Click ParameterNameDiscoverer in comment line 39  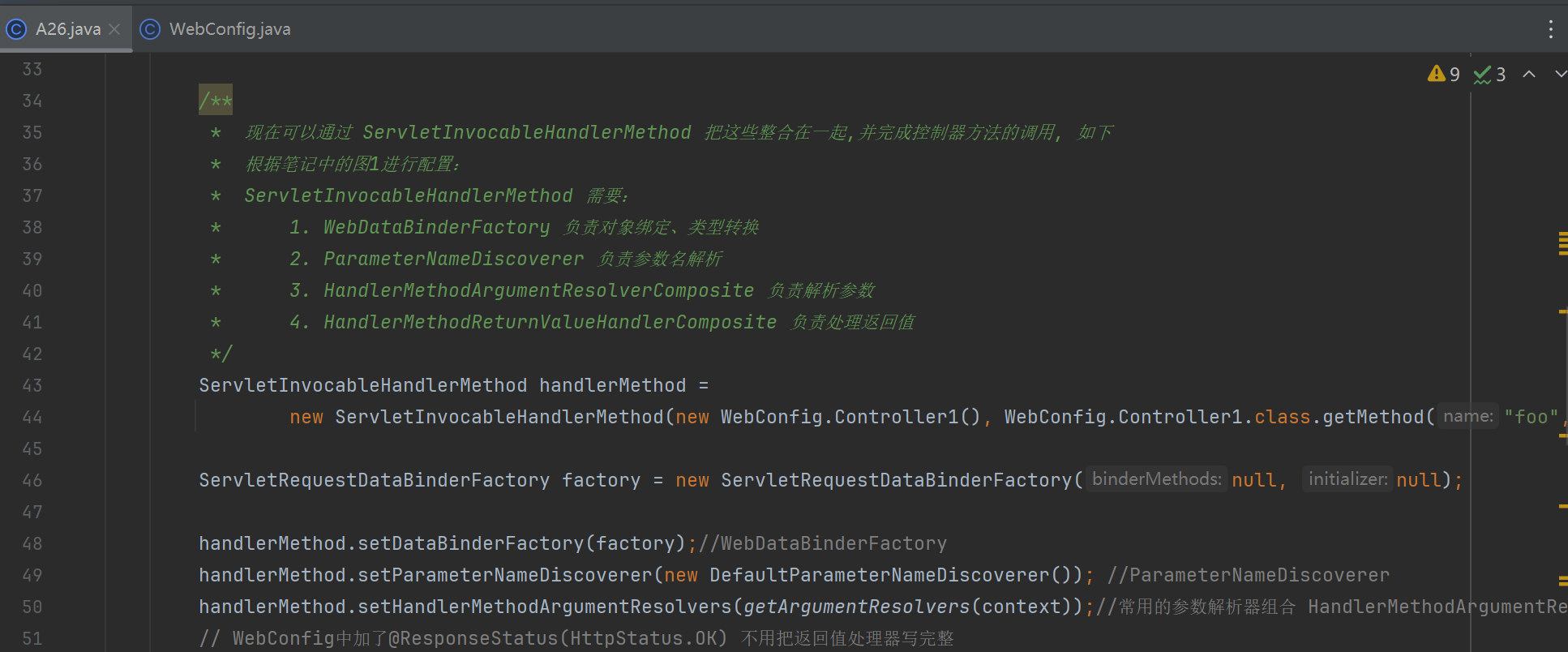click(x=453, y=259)
